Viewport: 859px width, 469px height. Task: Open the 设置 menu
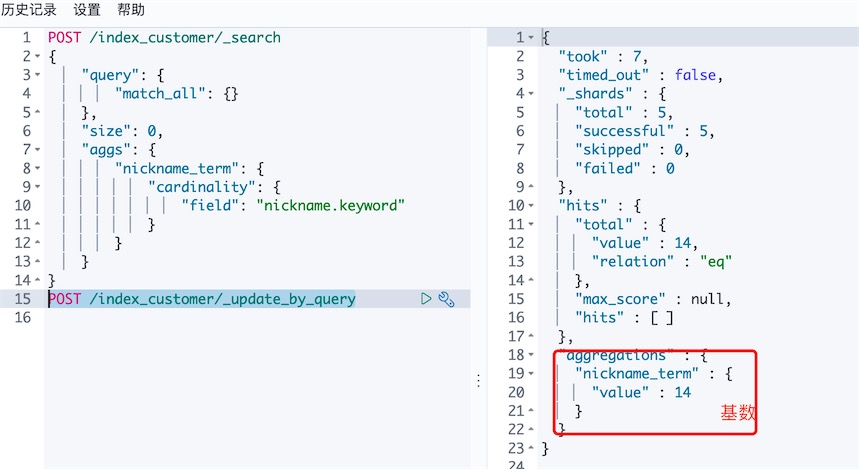pos(87,9)
